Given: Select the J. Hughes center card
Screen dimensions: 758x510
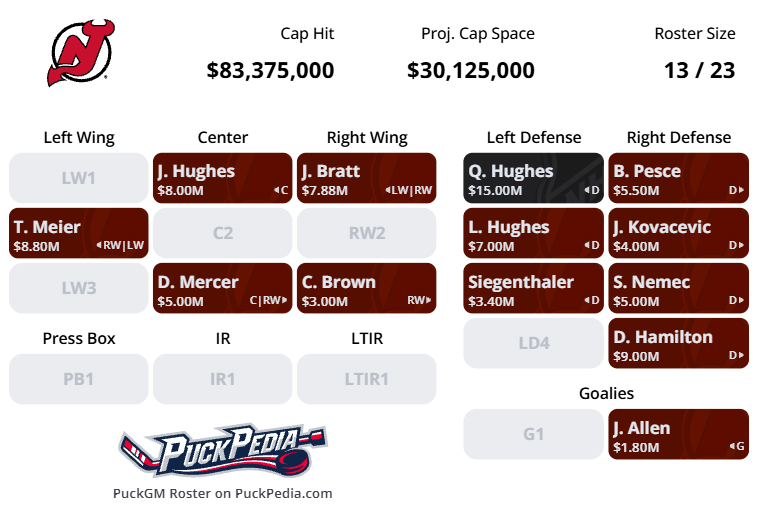Looking at the screenshot, I should (x=223, y=178).
